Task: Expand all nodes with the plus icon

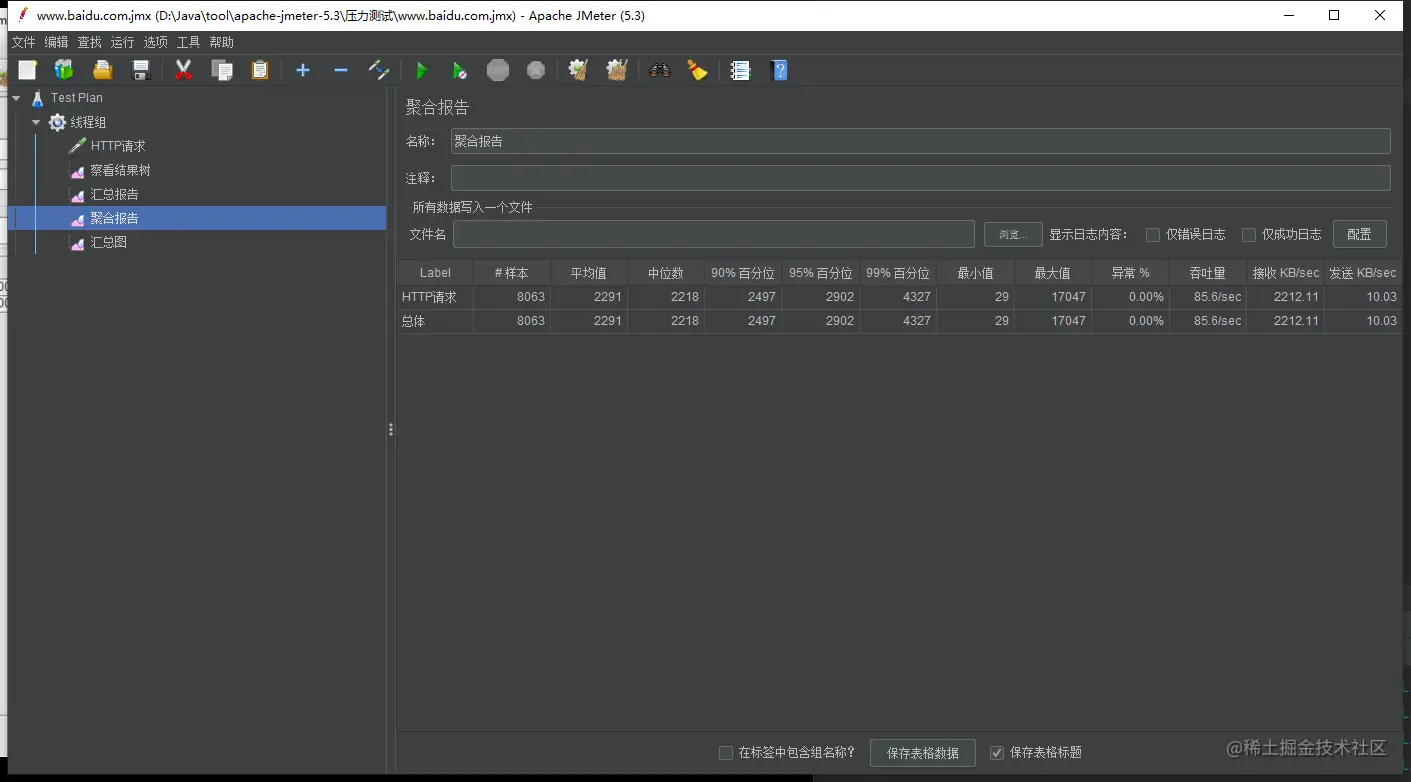Action: pos(303,70)
